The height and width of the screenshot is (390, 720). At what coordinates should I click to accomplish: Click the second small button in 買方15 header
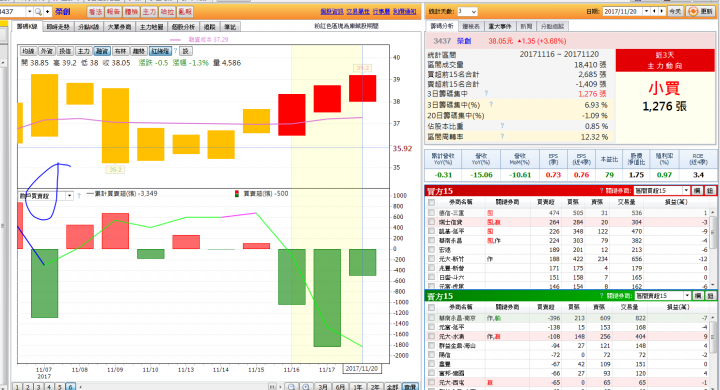pos(710,191)
